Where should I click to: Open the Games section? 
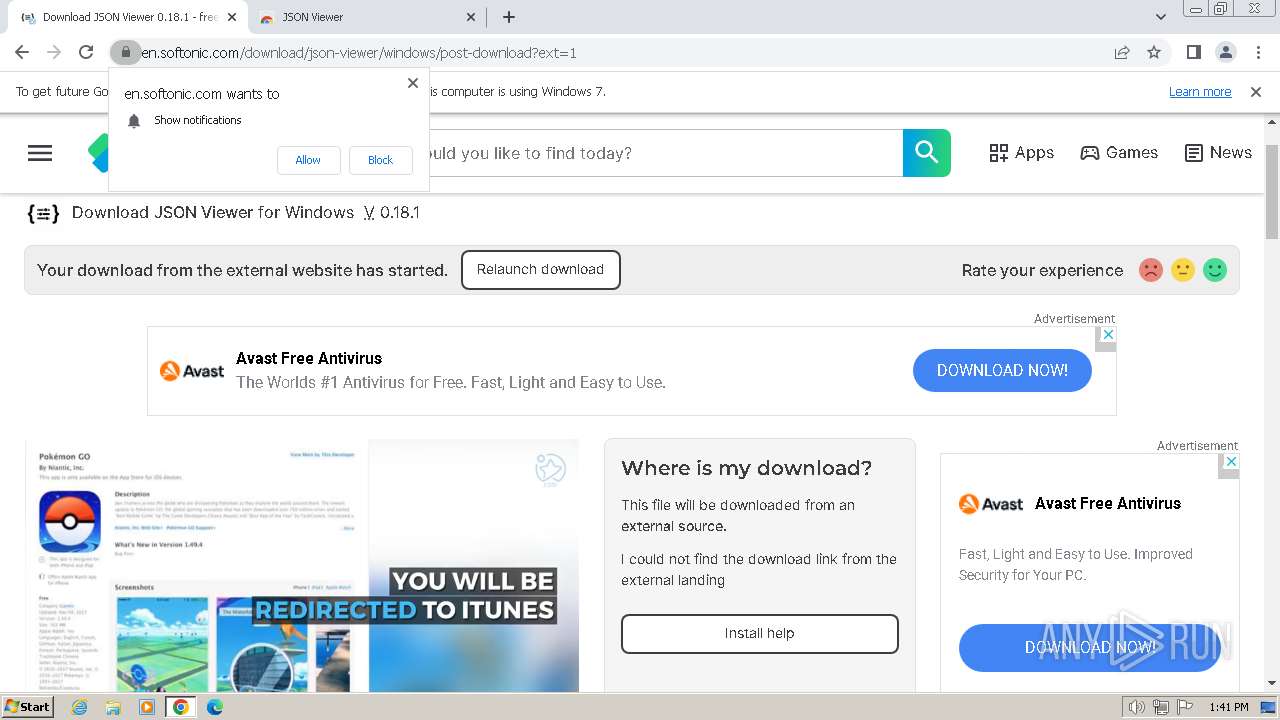tap(1119, 153)
